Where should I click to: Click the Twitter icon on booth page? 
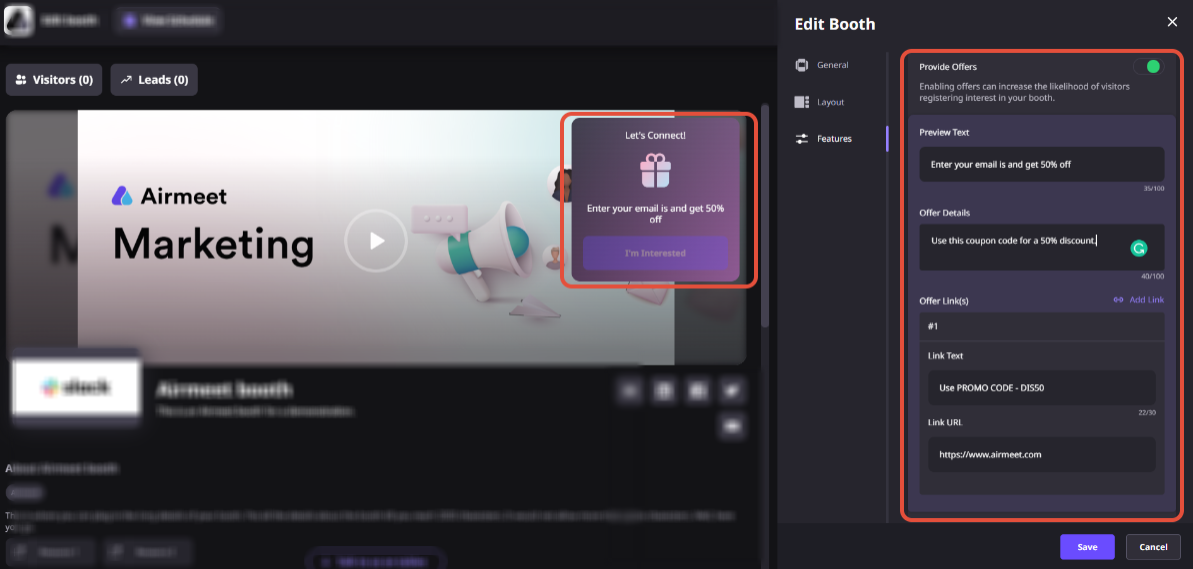point(732,391)
